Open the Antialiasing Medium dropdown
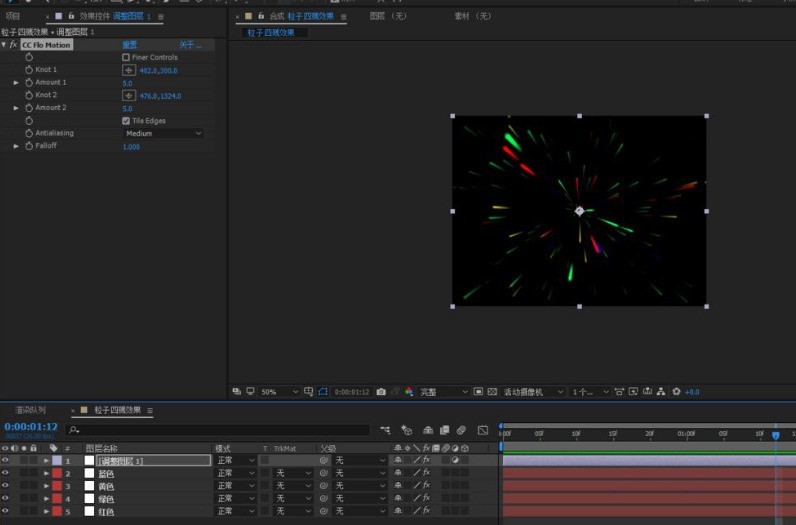The width and height of the screenshot is (796, 525). point(163,134)
